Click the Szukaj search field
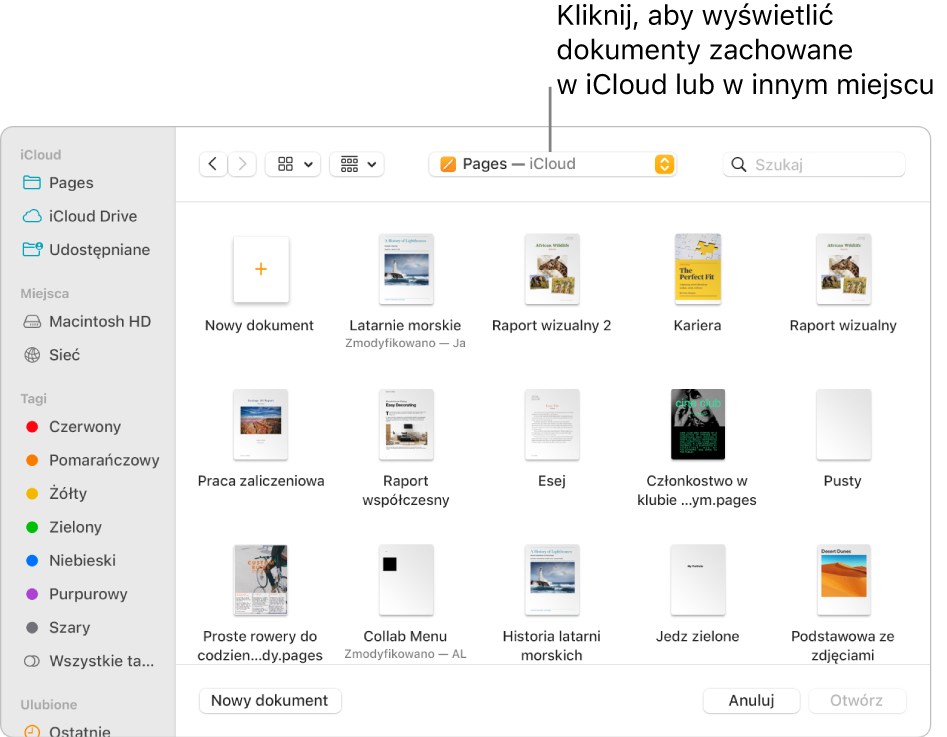 pos(814,164)
